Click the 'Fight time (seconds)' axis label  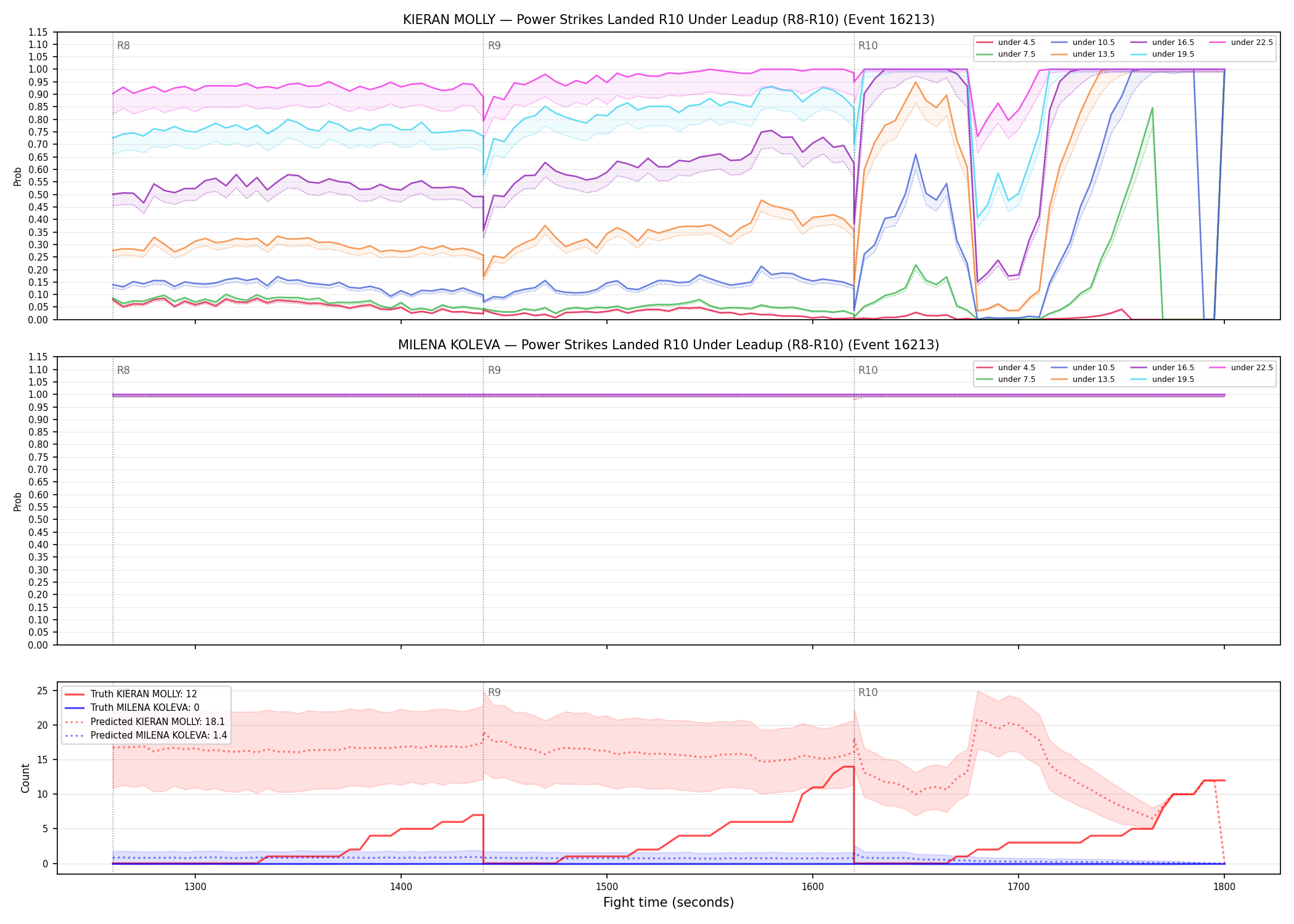pos(669,902)
